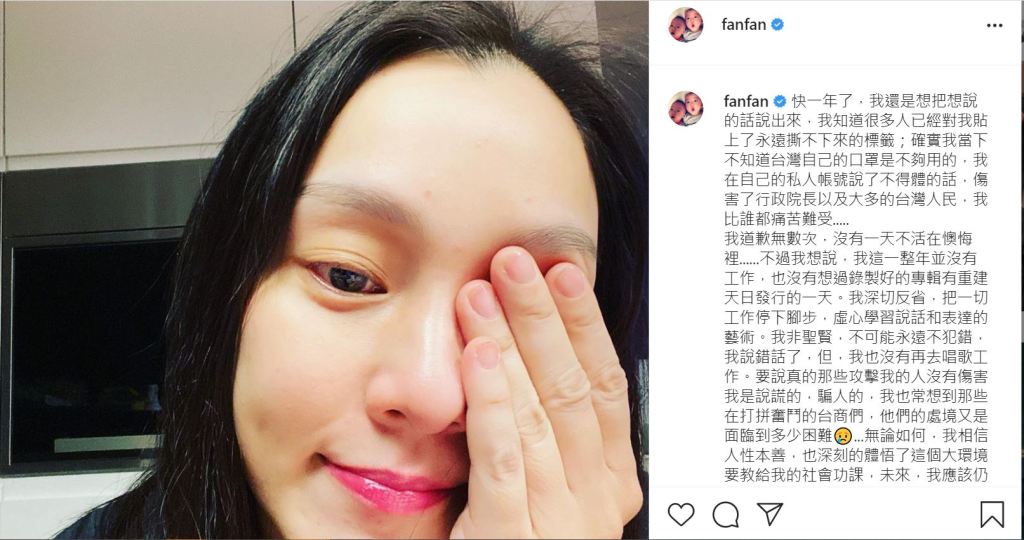Open comments via the speech bubble icon
This screenshot has height=540, width=1024.
click(726, 515)
